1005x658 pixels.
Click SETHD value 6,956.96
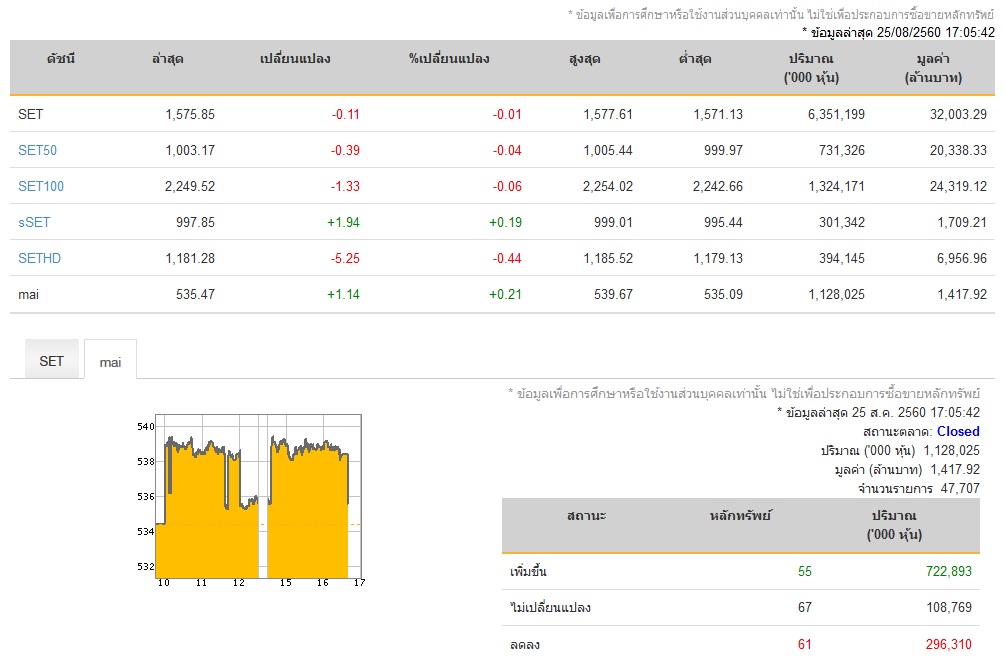[x=962, y=258]
